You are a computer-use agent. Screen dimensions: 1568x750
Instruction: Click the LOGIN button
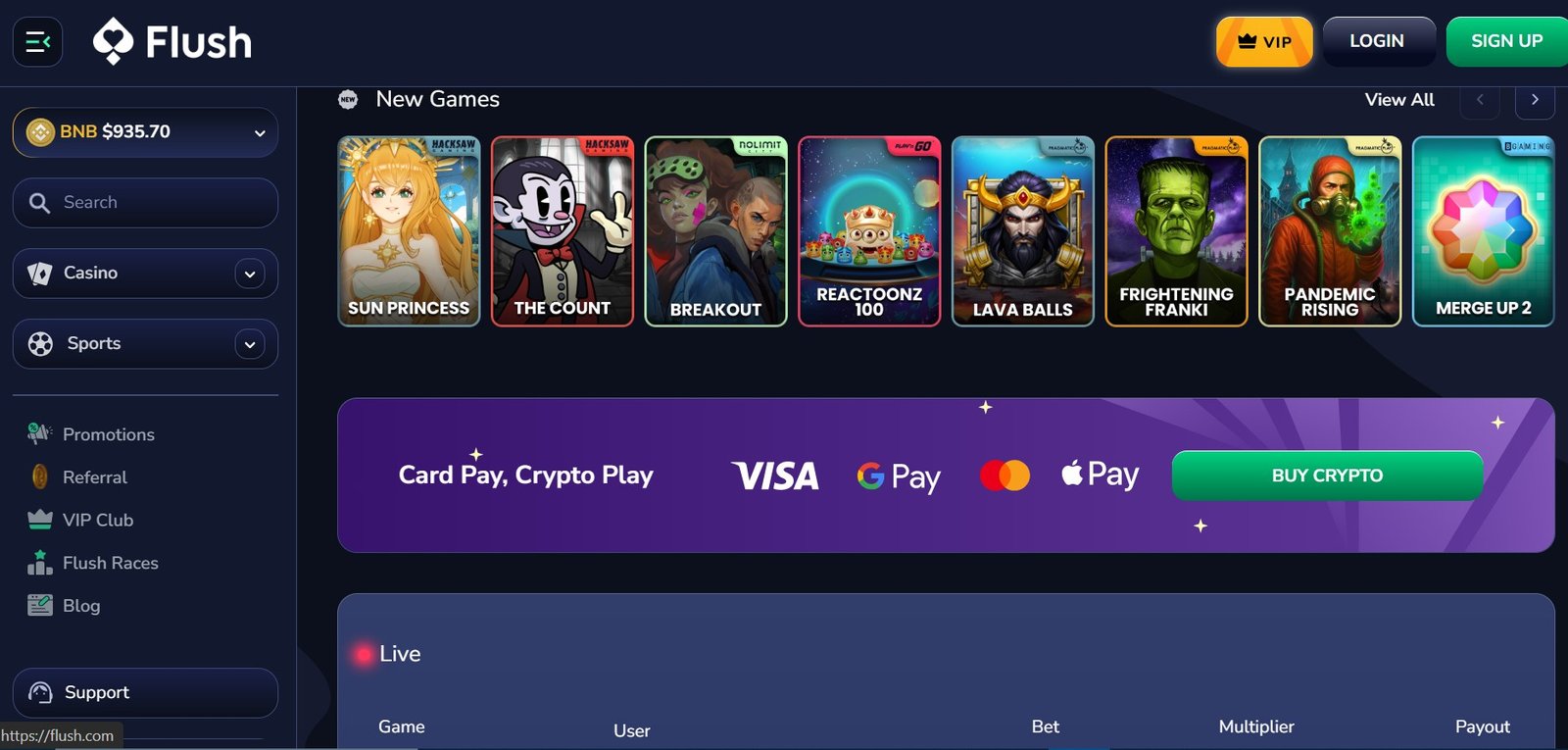tap(1378, 41)
